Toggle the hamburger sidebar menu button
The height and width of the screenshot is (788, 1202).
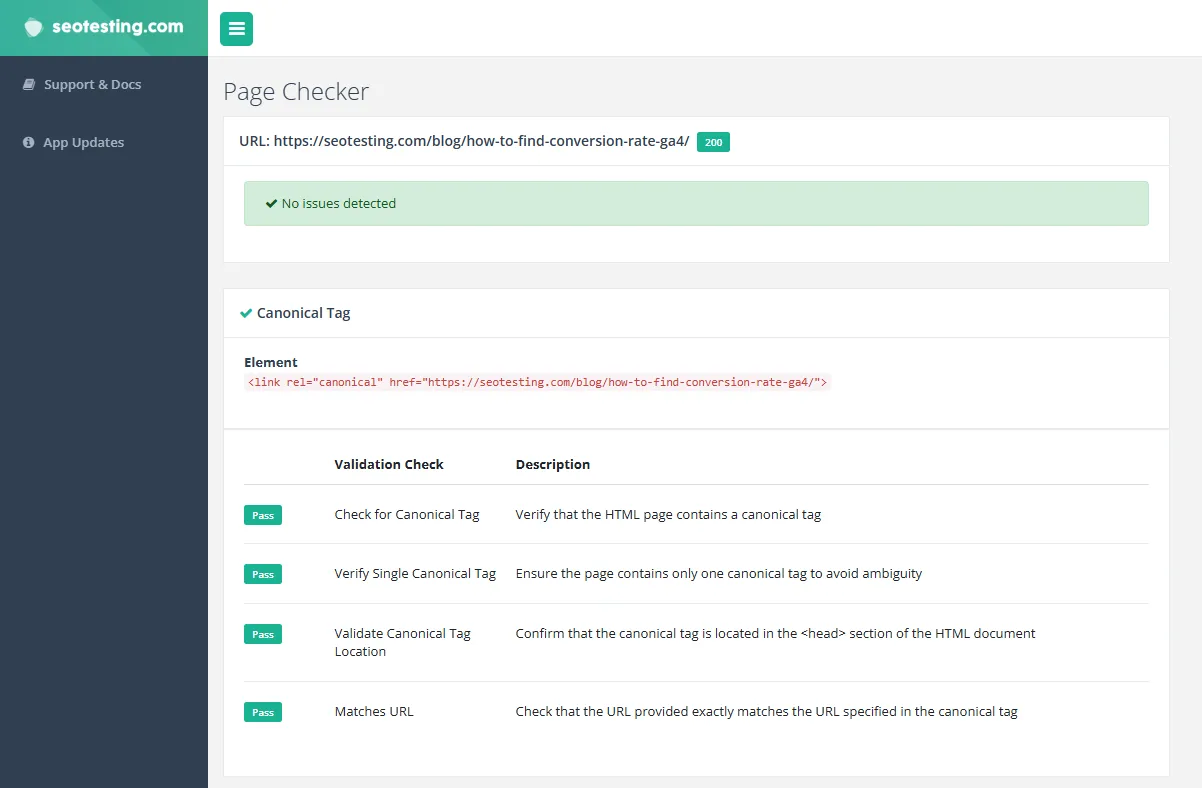[x=237, y=29]
